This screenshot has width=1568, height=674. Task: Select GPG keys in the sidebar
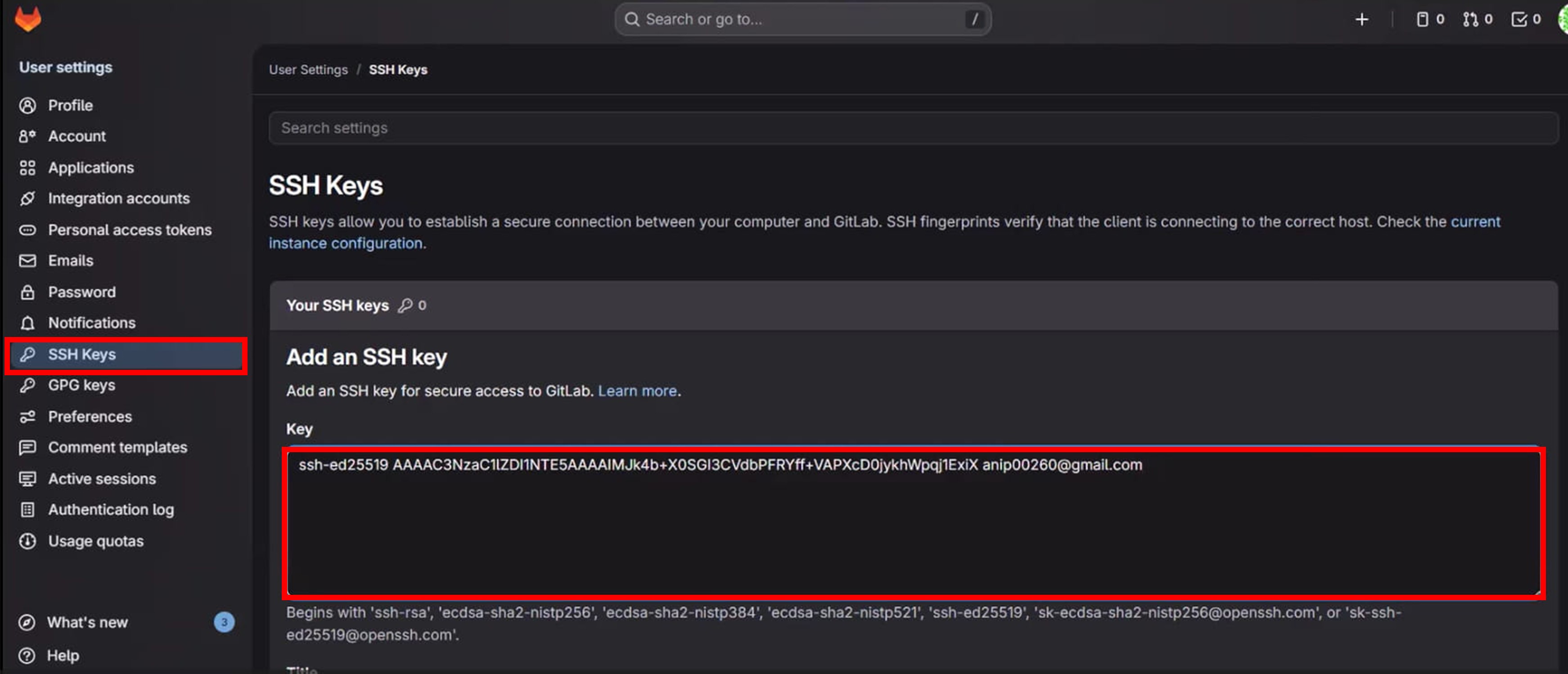[81, 385]
